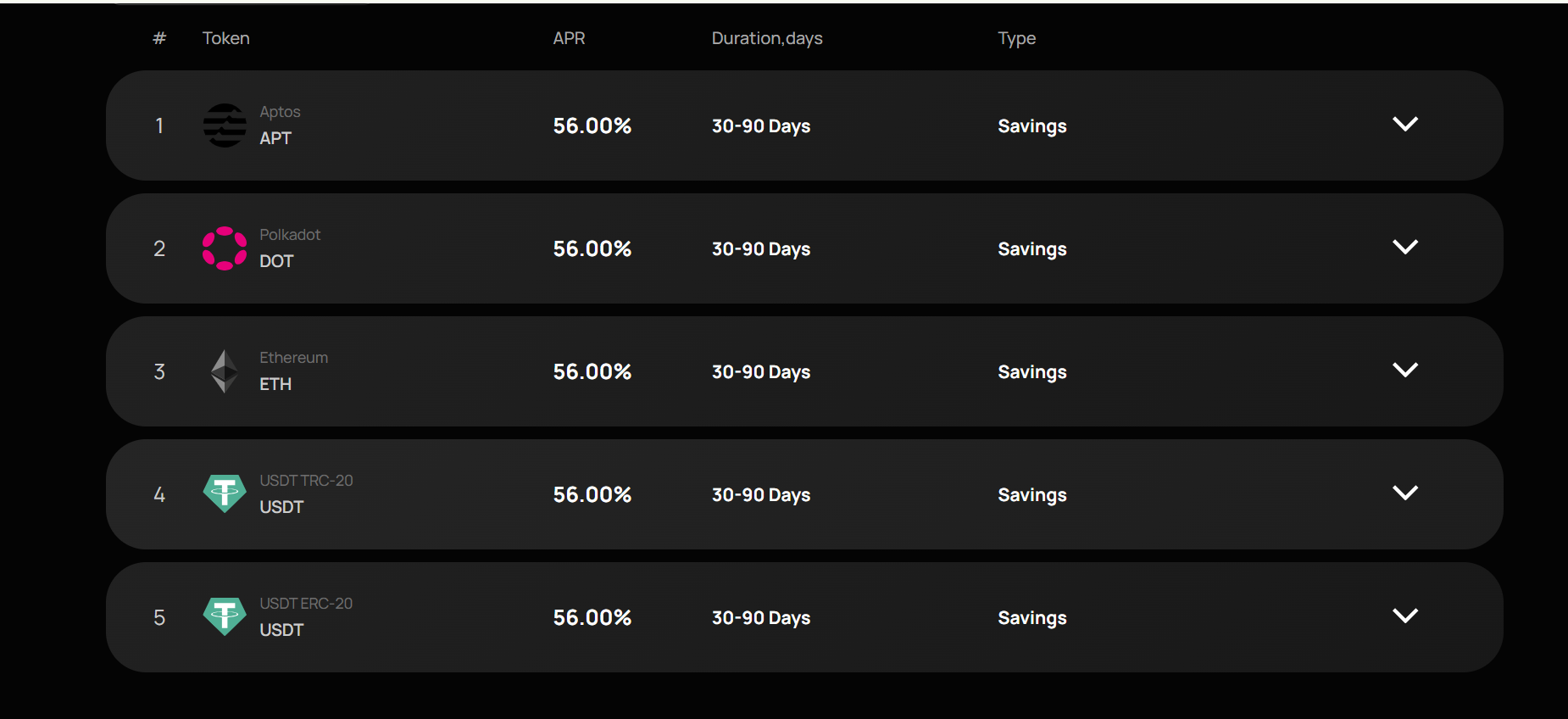
Task: Click the Savings label in USDT TRC-20 row
Action: click(x=1031, y=494)
